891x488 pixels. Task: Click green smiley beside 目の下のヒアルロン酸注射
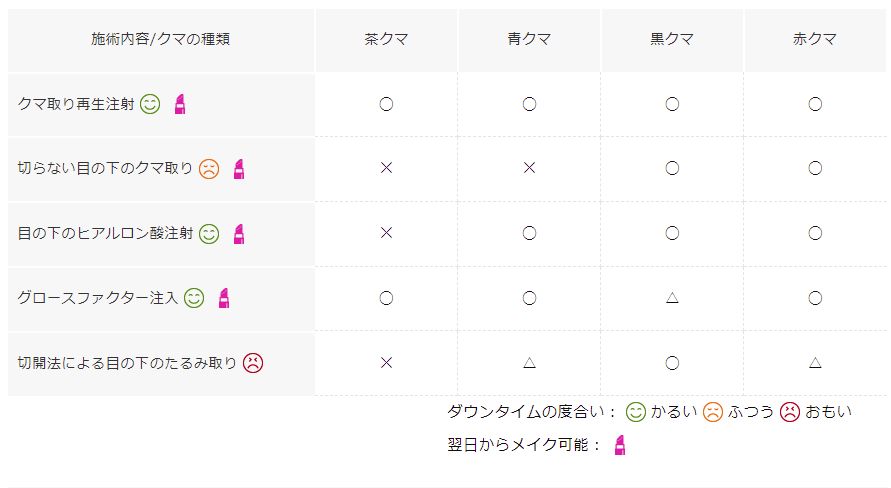[x=208, y=234]
